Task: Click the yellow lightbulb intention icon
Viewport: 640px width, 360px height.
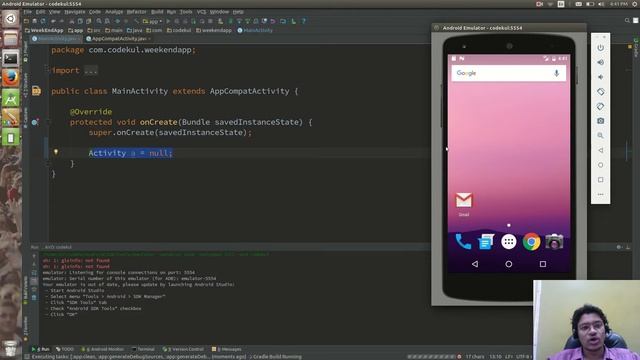Action: tap(56, 152)
